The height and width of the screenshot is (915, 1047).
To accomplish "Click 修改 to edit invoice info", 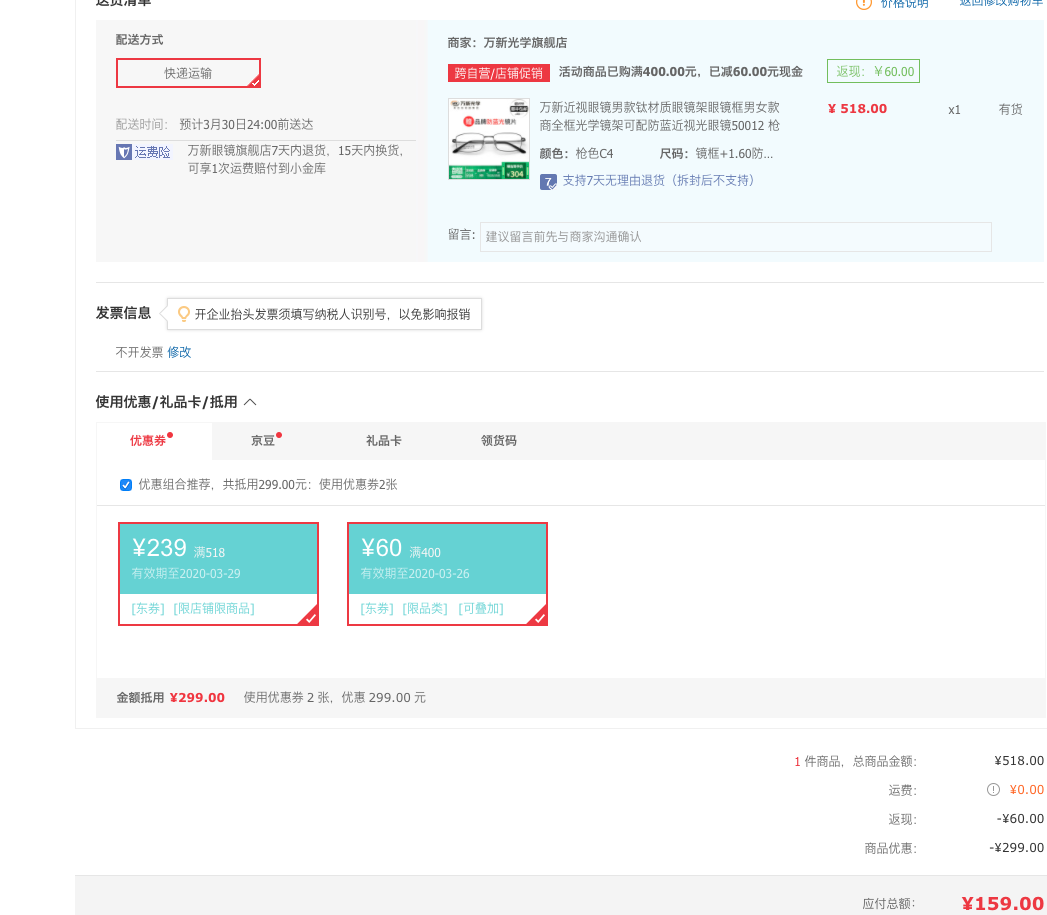I will coord(179,352).
